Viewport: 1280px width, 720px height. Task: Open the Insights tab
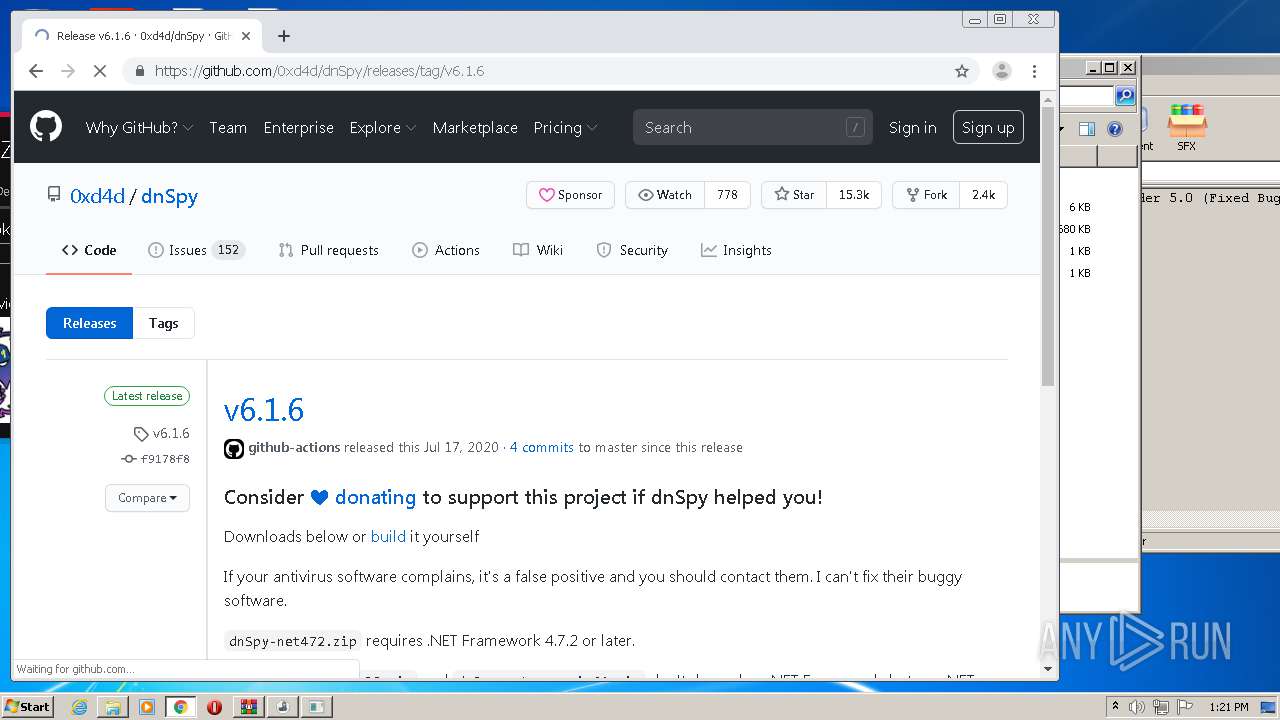(736, 250)
